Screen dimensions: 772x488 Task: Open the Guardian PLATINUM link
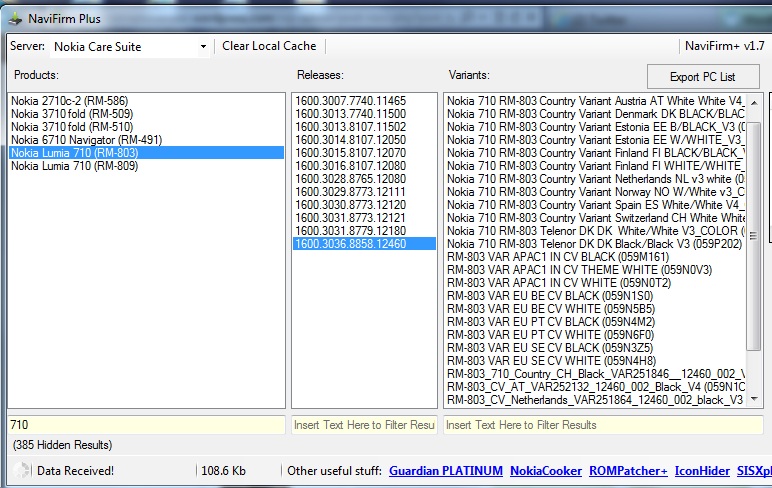click(x=446, y=471)
